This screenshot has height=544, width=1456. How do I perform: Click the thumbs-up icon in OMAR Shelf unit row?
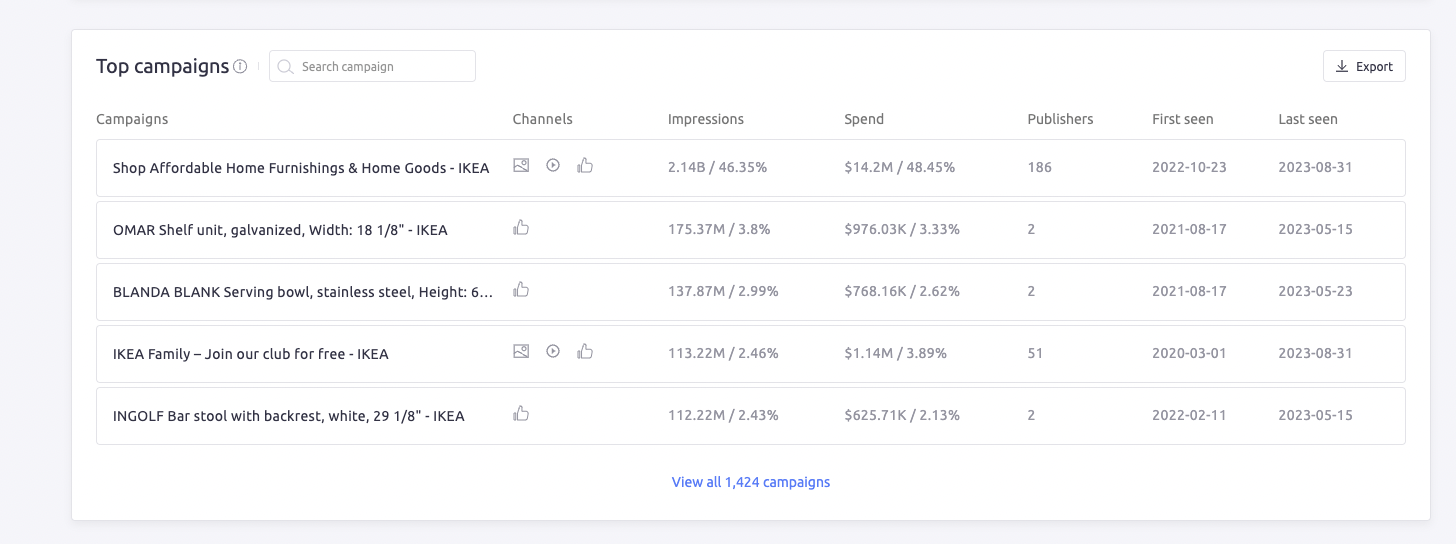pos(520,228)
